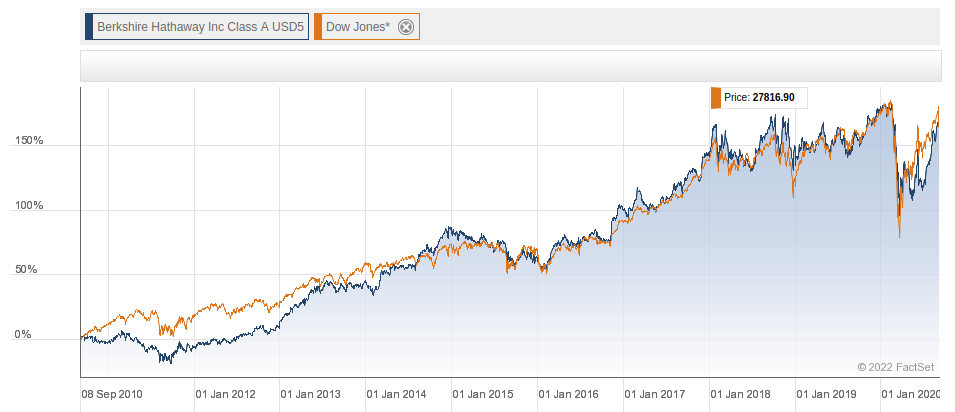
Task: Select the Berkshire Hathaway Inc Class A legend tag
Action: click(x=197, y=27)
